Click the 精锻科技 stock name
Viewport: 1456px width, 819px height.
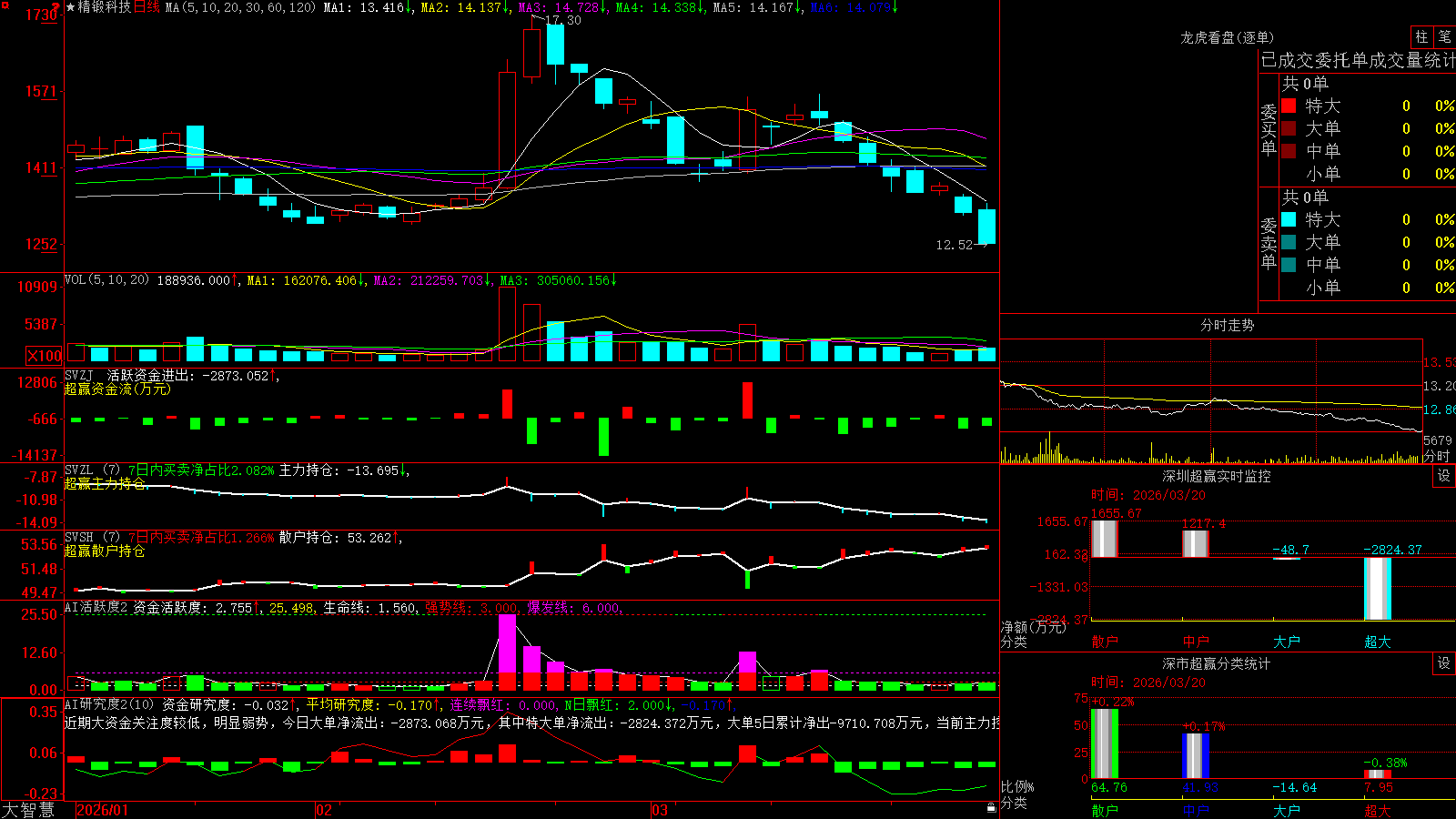point(105,7)
